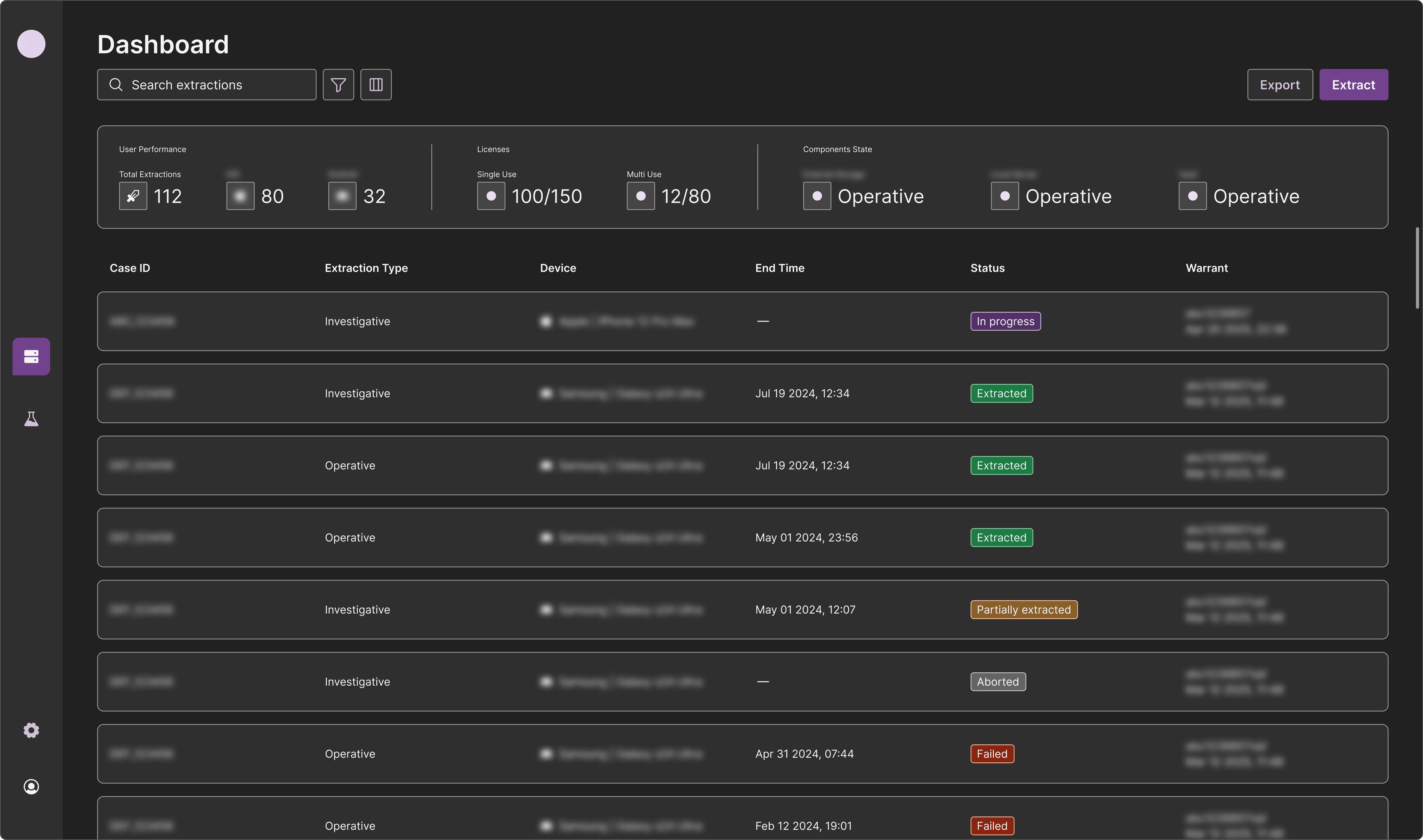Click the round avatar logo at top
This screenshot has height=840, width=1423.
coord(31,43)
